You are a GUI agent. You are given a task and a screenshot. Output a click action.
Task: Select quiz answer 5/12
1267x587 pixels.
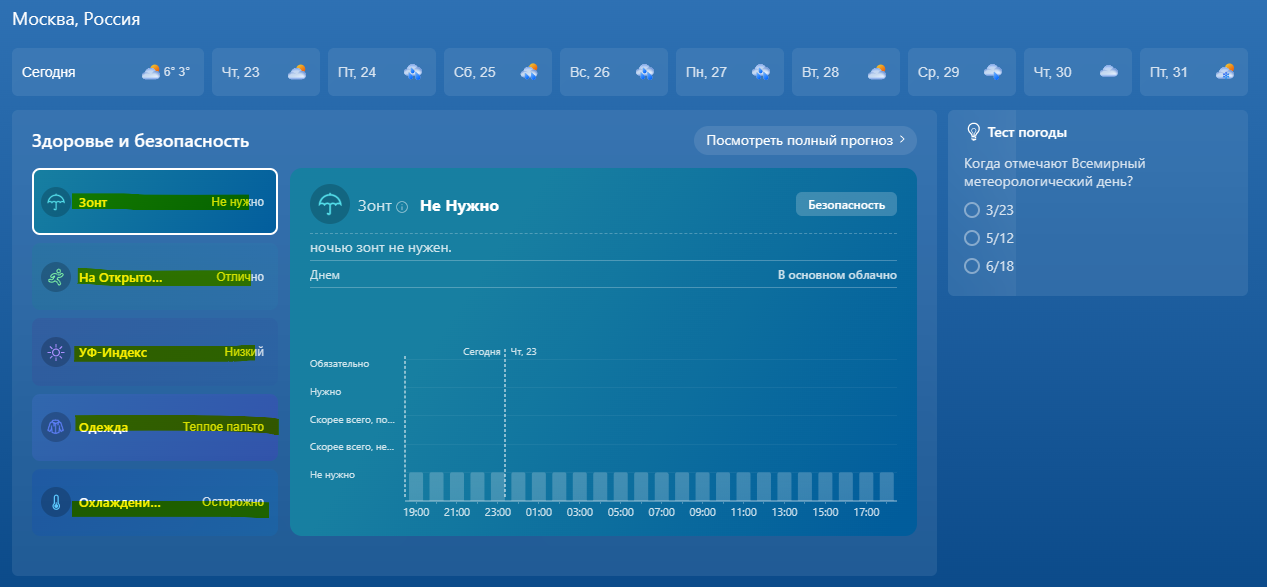click(x=971, y=238)
